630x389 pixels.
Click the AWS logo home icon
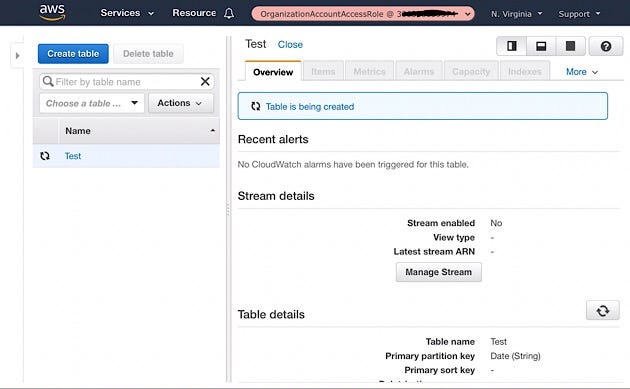(52, 12)
